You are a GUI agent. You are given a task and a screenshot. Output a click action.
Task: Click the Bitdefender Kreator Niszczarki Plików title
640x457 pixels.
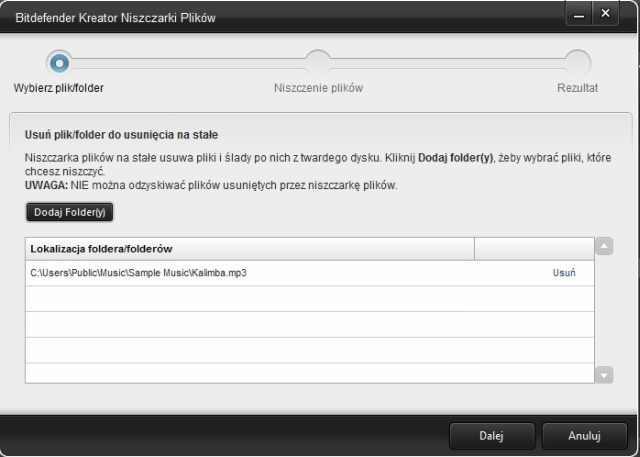(113, 17)
